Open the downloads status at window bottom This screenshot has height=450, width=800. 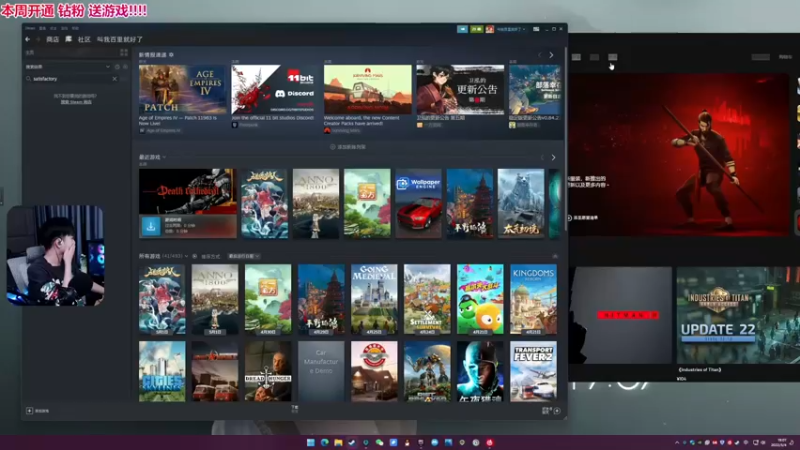pos(295,409)
